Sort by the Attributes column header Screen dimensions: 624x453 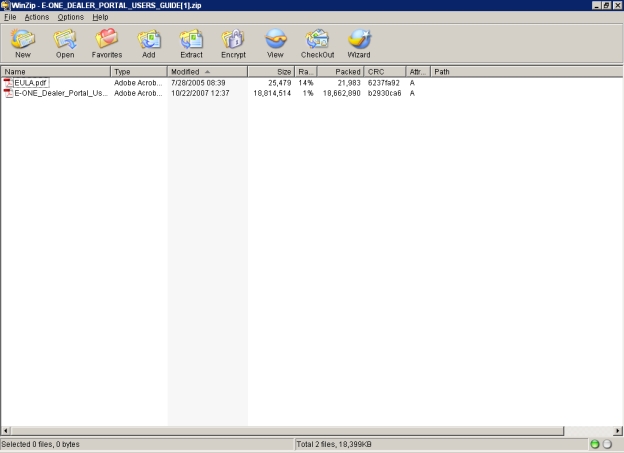click(x=418, y=72)
